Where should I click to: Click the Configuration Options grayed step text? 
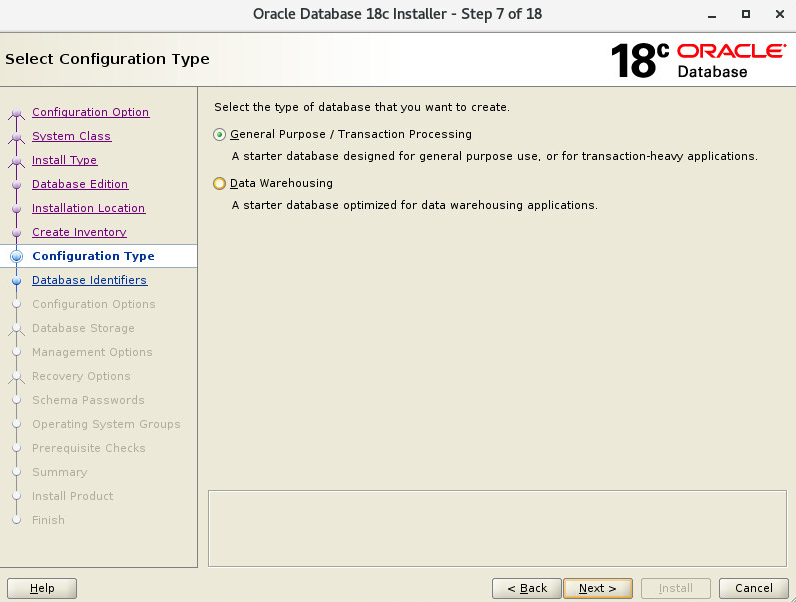93,304
